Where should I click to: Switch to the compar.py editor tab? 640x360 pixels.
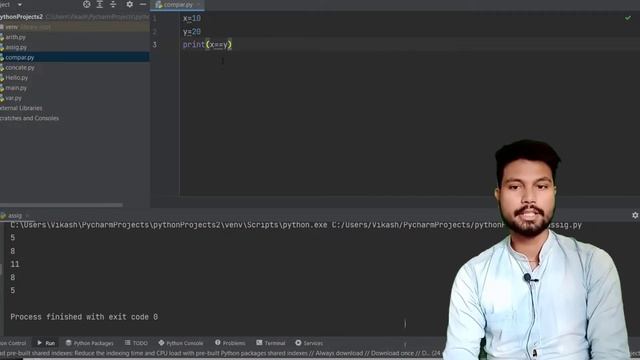pyautogui.click(x=178, y=5)
